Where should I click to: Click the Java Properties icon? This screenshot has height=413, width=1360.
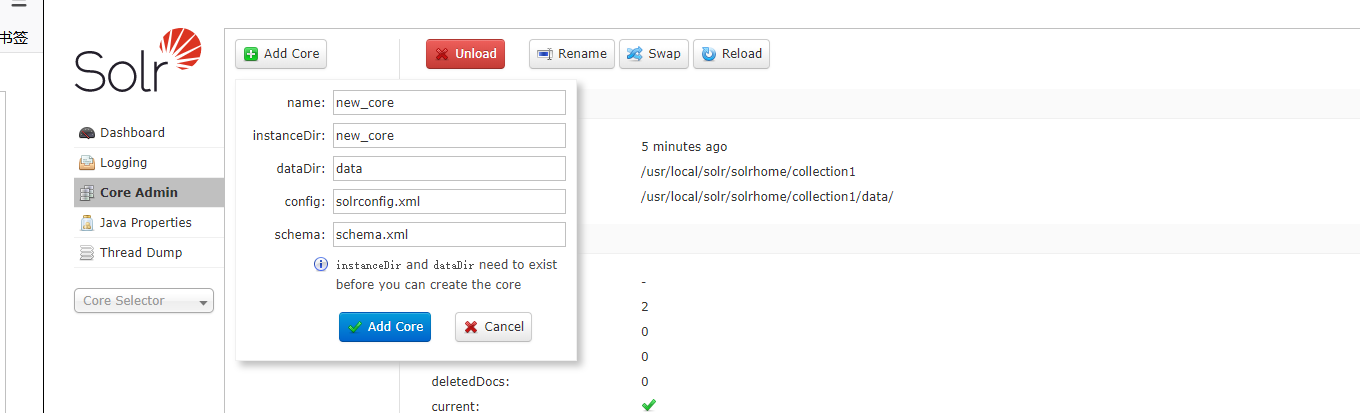87,223
